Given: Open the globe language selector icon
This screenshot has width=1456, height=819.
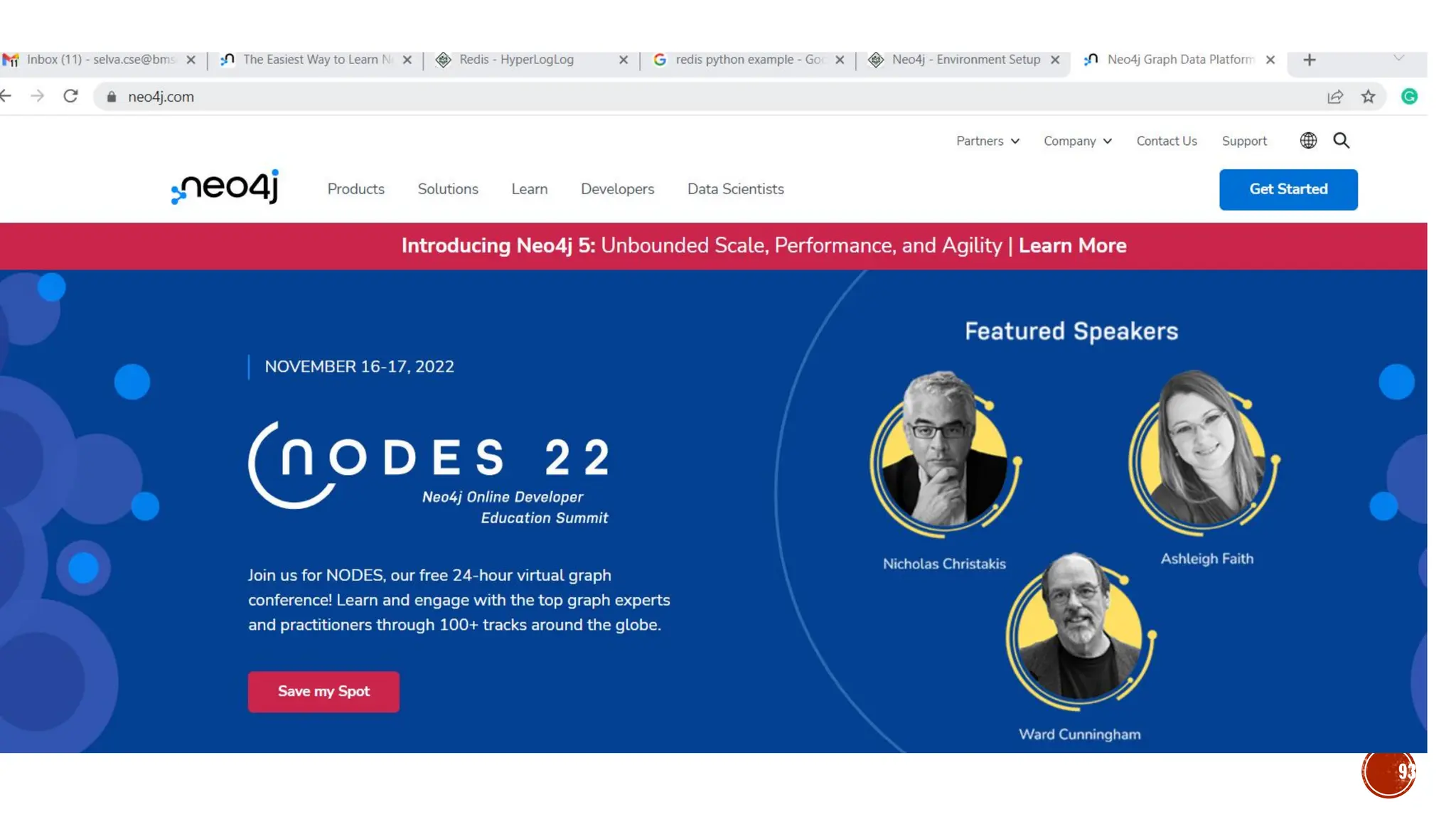Looking at the screenshot, I should click(1308, 141).
